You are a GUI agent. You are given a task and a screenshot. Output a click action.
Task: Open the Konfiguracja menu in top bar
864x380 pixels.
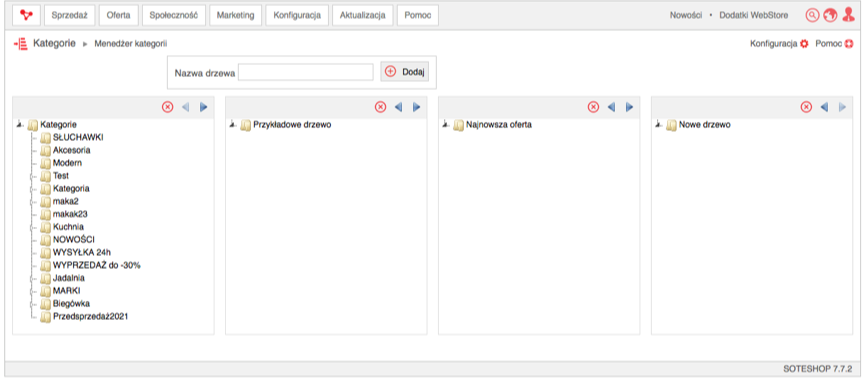tap(297, 15)
